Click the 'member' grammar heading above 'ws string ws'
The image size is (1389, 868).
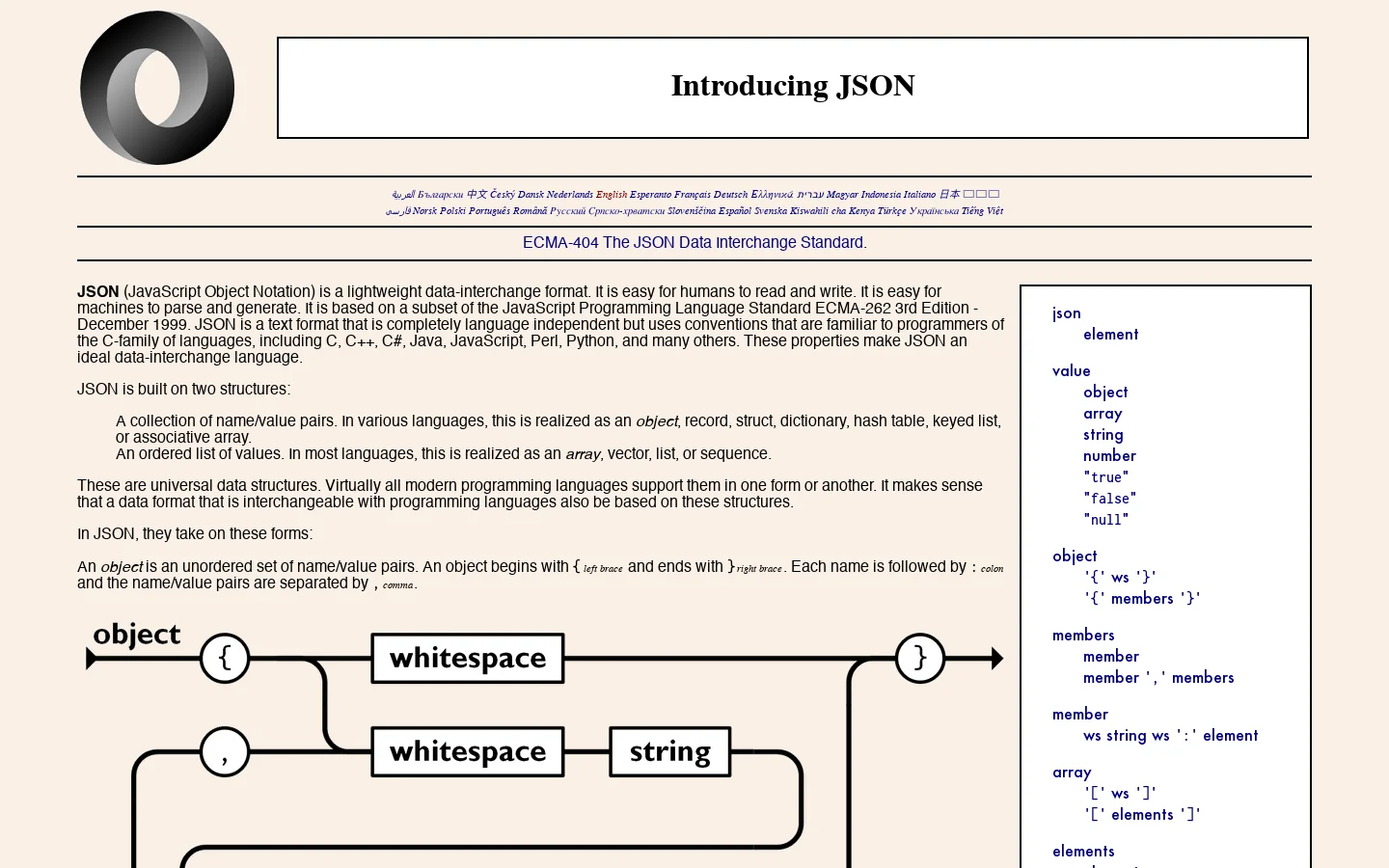pos(1080,715)
